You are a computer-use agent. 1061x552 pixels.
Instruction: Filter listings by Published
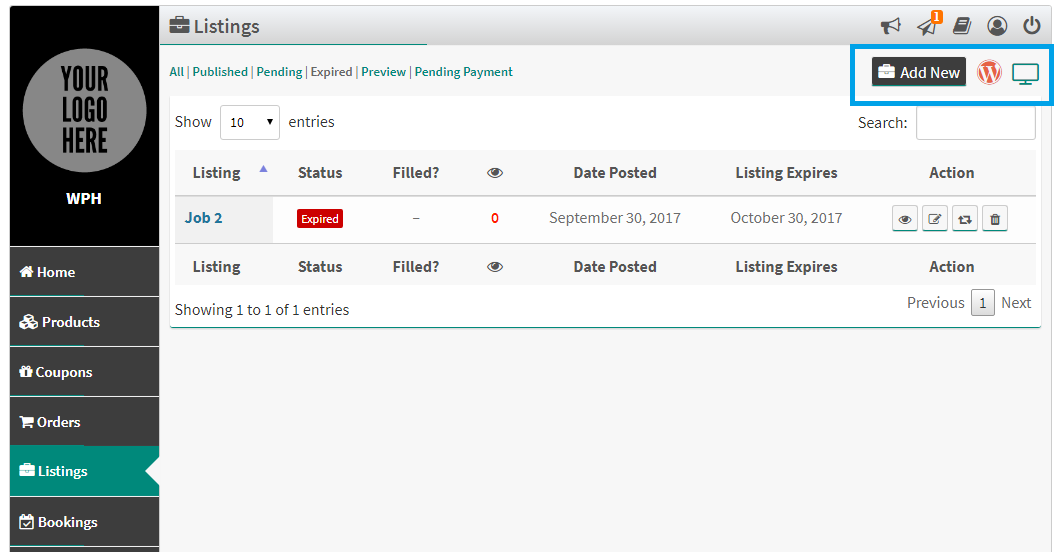pos(220,72)
